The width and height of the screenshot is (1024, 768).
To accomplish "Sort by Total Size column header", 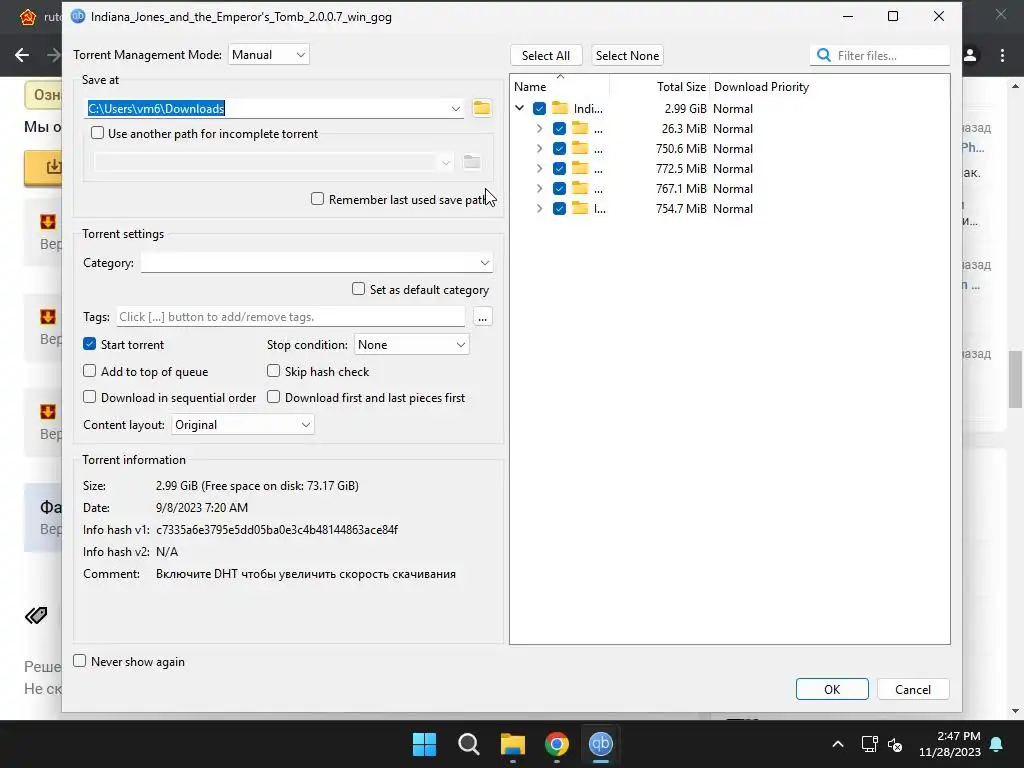I will [659, 87].
